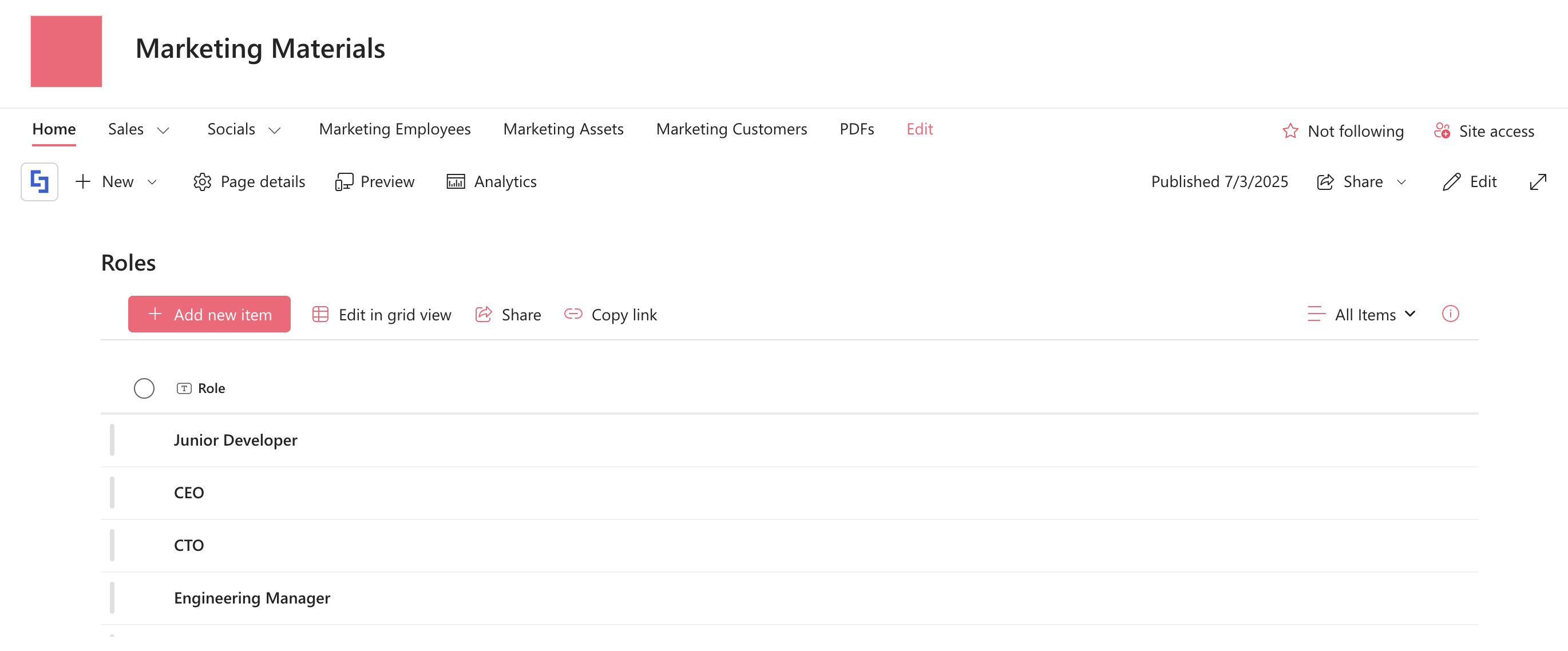Image resolution: width=1568 pixels, height=651 pixels.
Task: Select the Junior Developer row
Action: pyautogui.click(x=236, y=440)
